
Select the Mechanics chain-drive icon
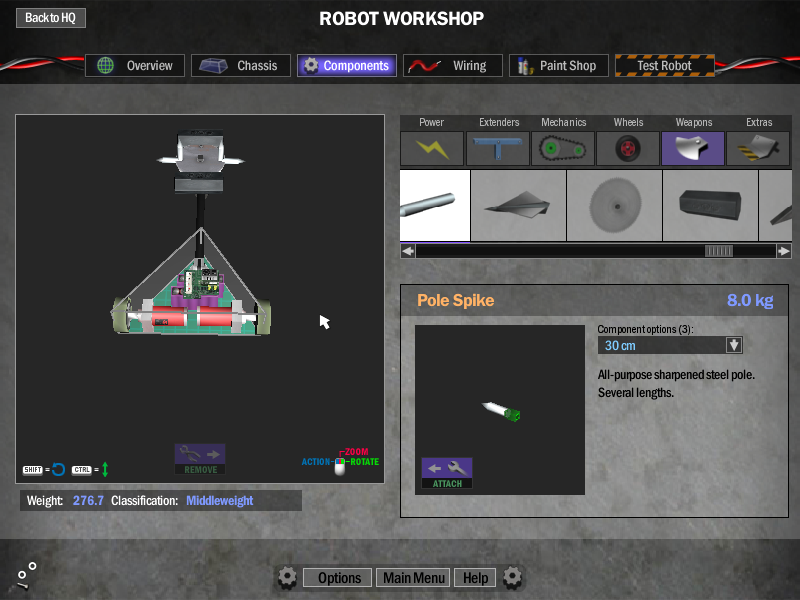pyautogui.click(x=563, y=148)
